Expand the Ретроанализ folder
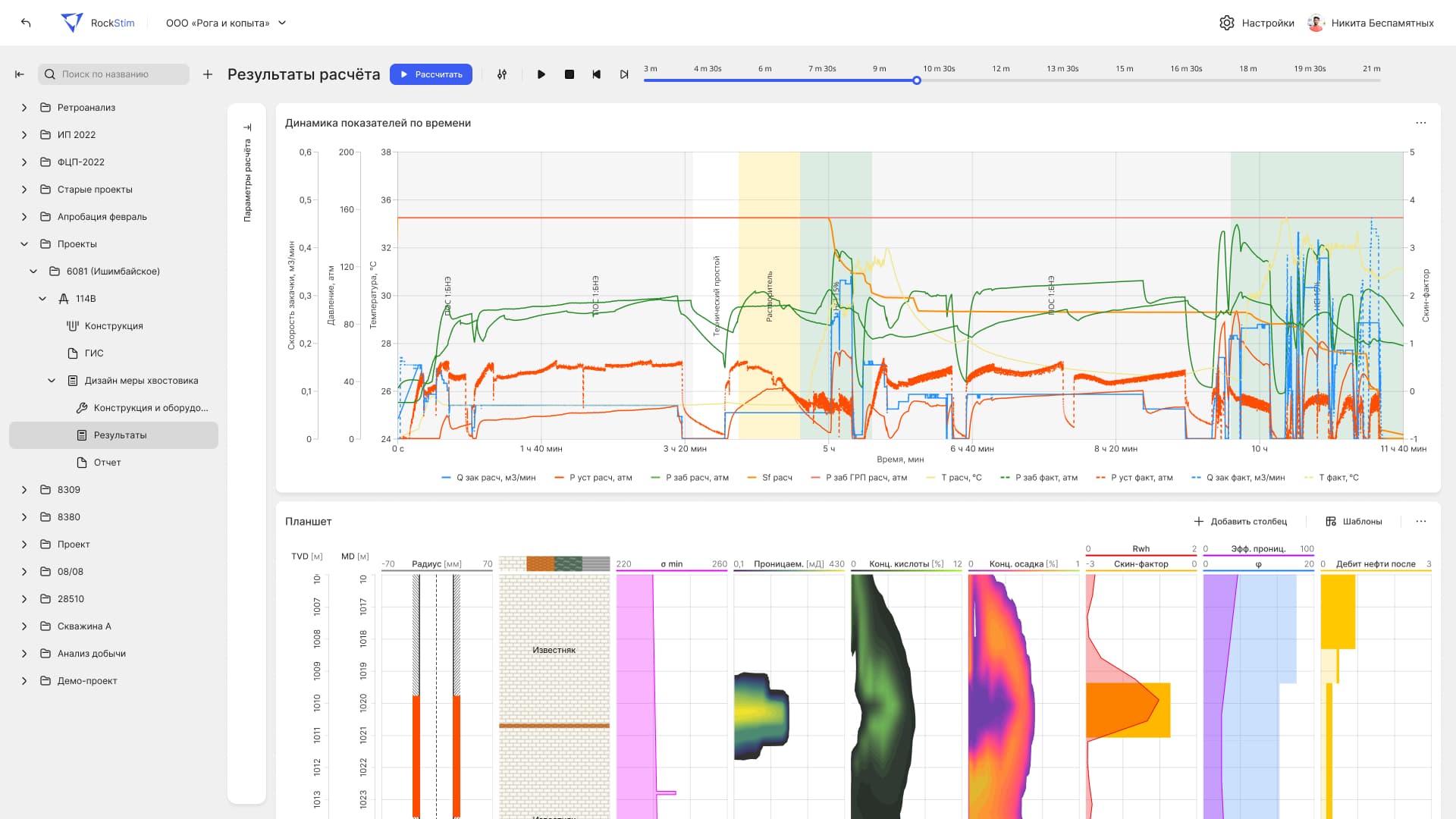Viewport: 1456px width, 819px height. click(24, 108)
